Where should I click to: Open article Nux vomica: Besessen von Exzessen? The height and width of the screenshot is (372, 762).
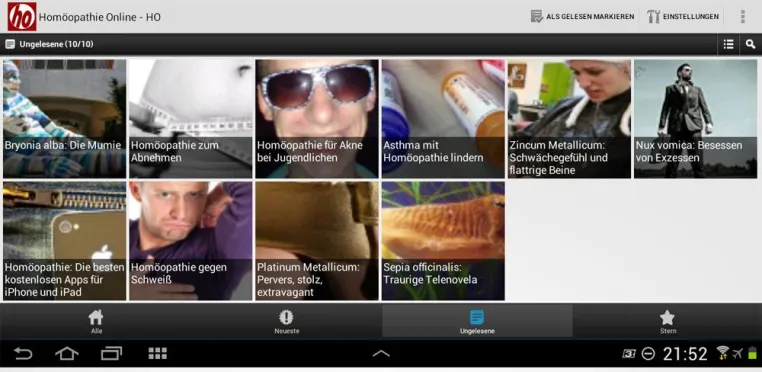pos(695,119)
